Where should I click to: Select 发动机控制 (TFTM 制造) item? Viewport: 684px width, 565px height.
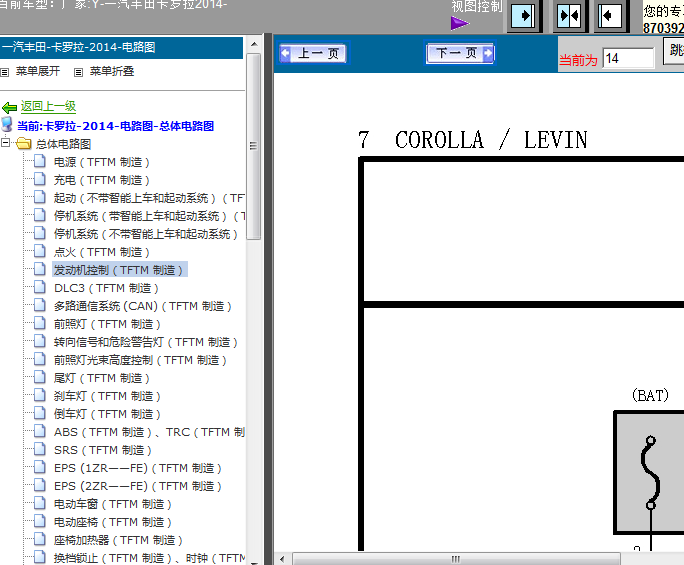click(120, 270)
